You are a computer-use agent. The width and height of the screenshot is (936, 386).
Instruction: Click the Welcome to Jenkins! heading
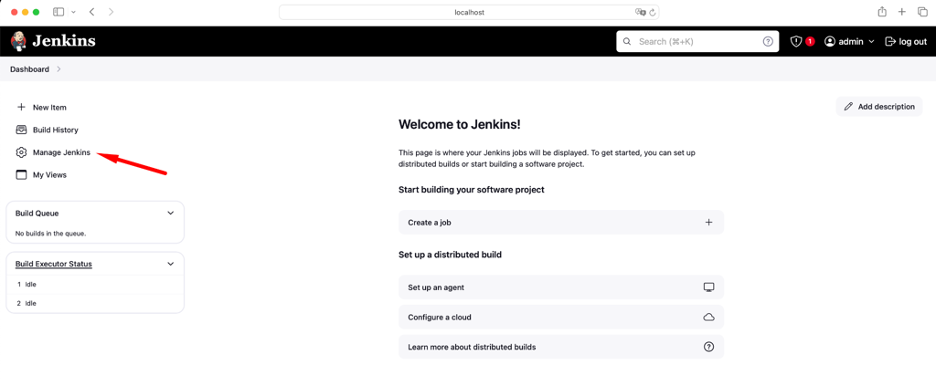pyautogui.click(x=460, y=124)
